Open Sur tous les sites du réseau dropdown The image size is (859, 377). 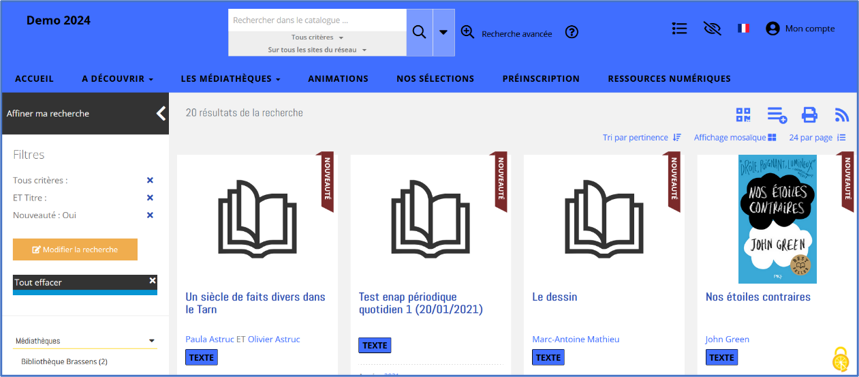pyautogui.click(x=317, y=50)
